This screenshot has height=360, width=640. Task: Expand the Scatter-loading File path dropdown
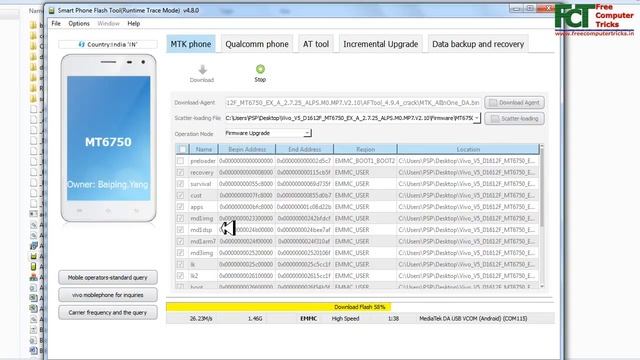click(476, 118)
